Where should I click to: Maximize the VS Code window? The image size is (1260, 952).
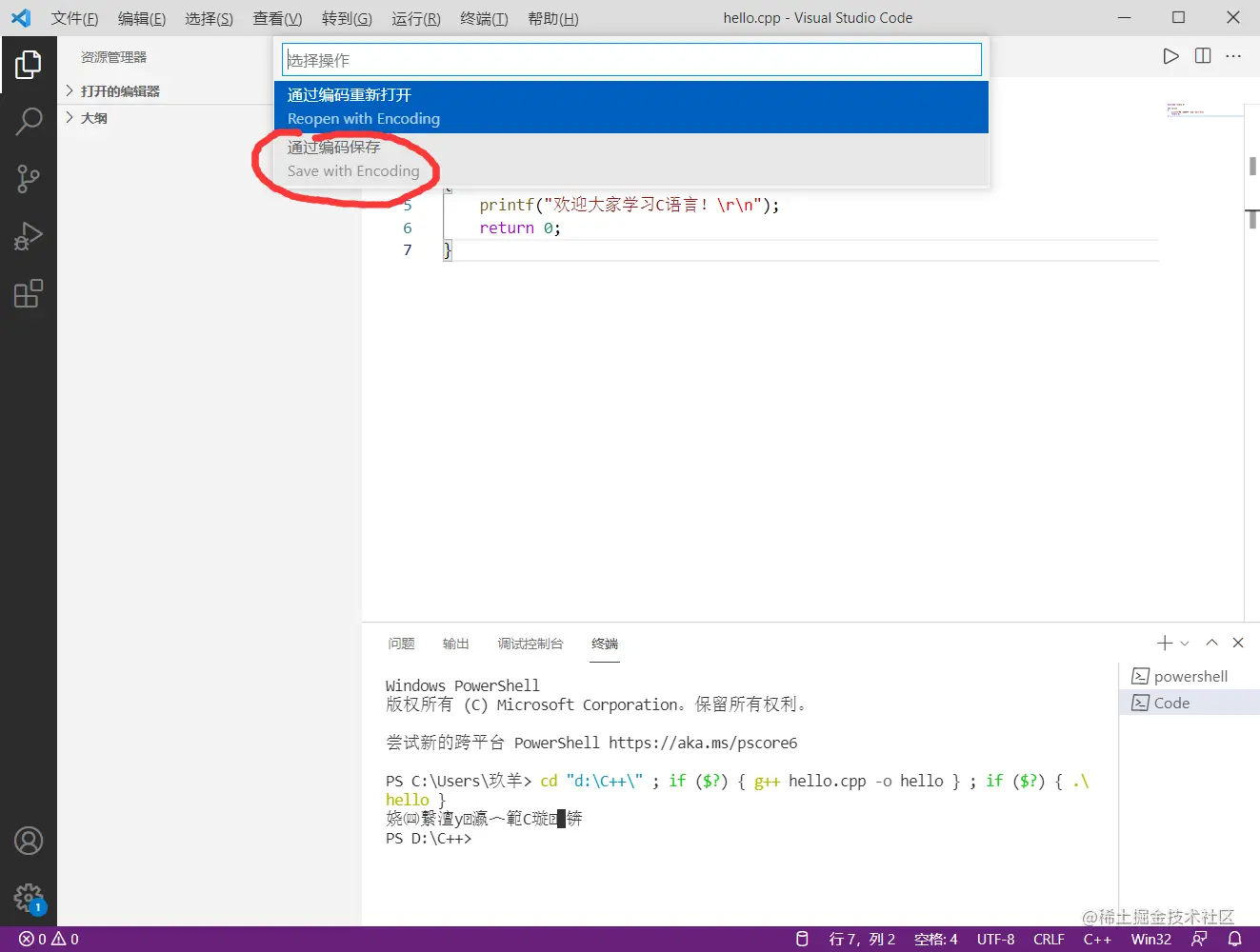pyautogui.click(x=1178, y=18)
